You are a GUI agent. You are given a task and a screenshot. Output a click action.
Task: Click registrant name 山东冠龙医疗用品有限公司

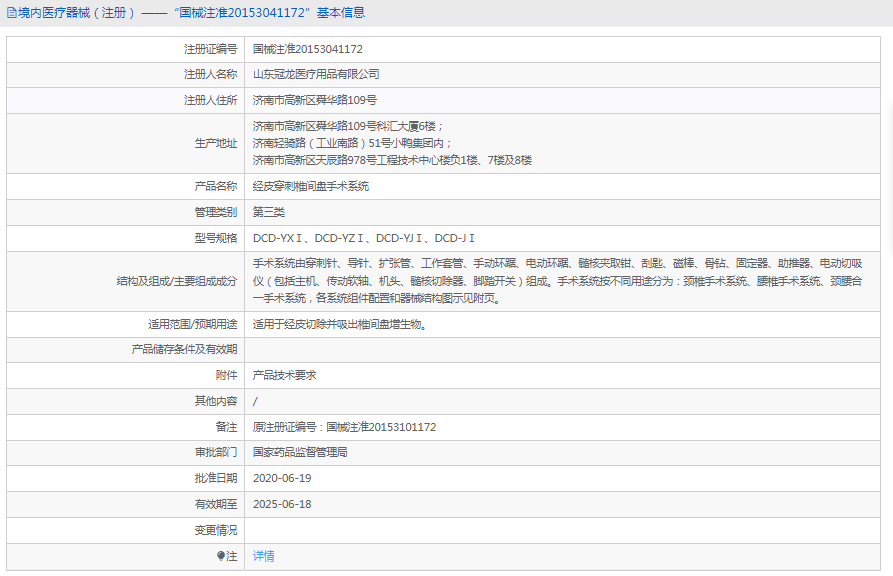click(x=317, y=74)
